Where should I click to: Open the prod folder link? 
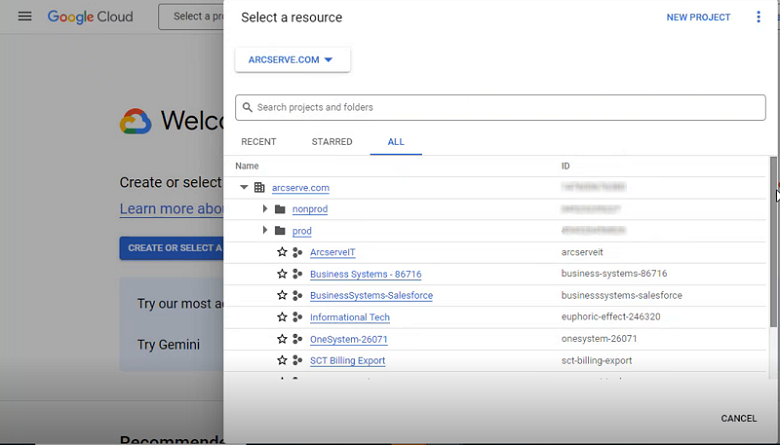(302, 231)
